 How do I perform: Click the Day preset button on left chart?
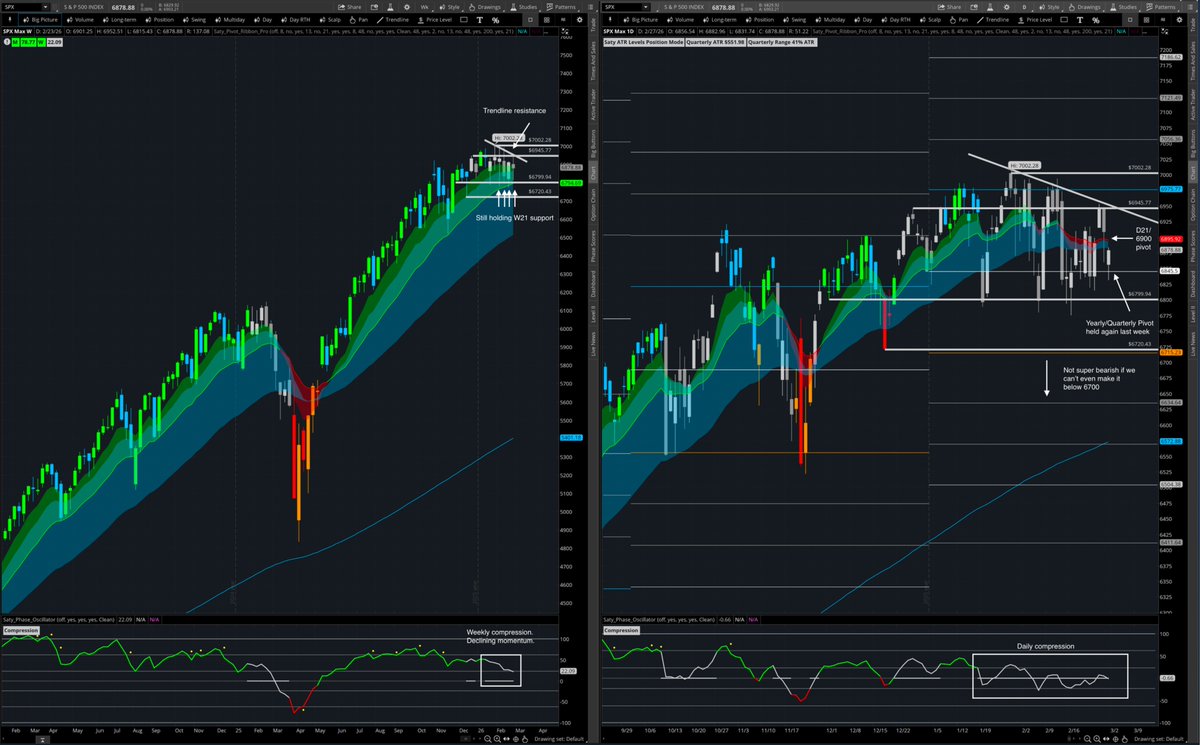click(x=265, y=20)
